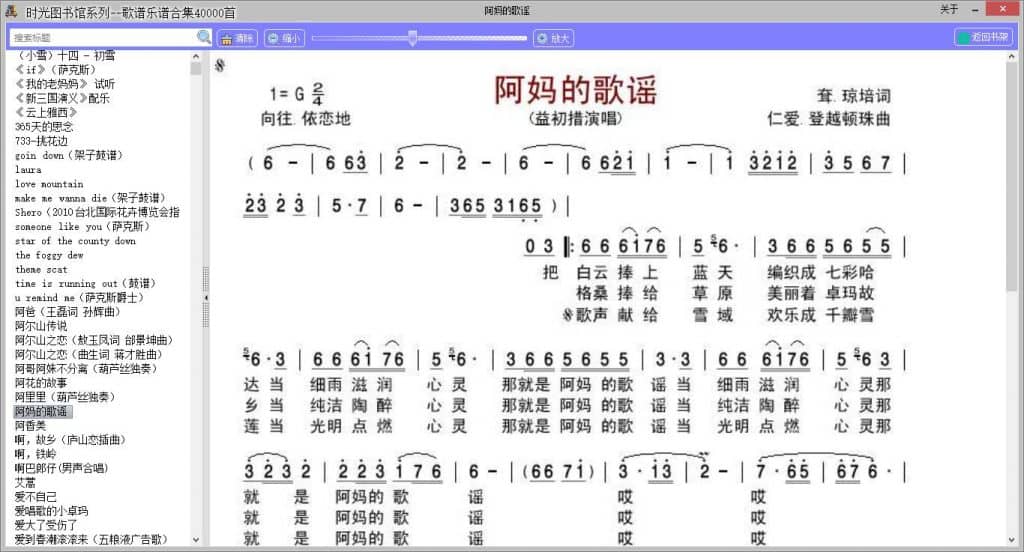Viewport: 1024px width, 552px height.
Task: Open the 关于 about menu
Action: click(x=949, y=9)
